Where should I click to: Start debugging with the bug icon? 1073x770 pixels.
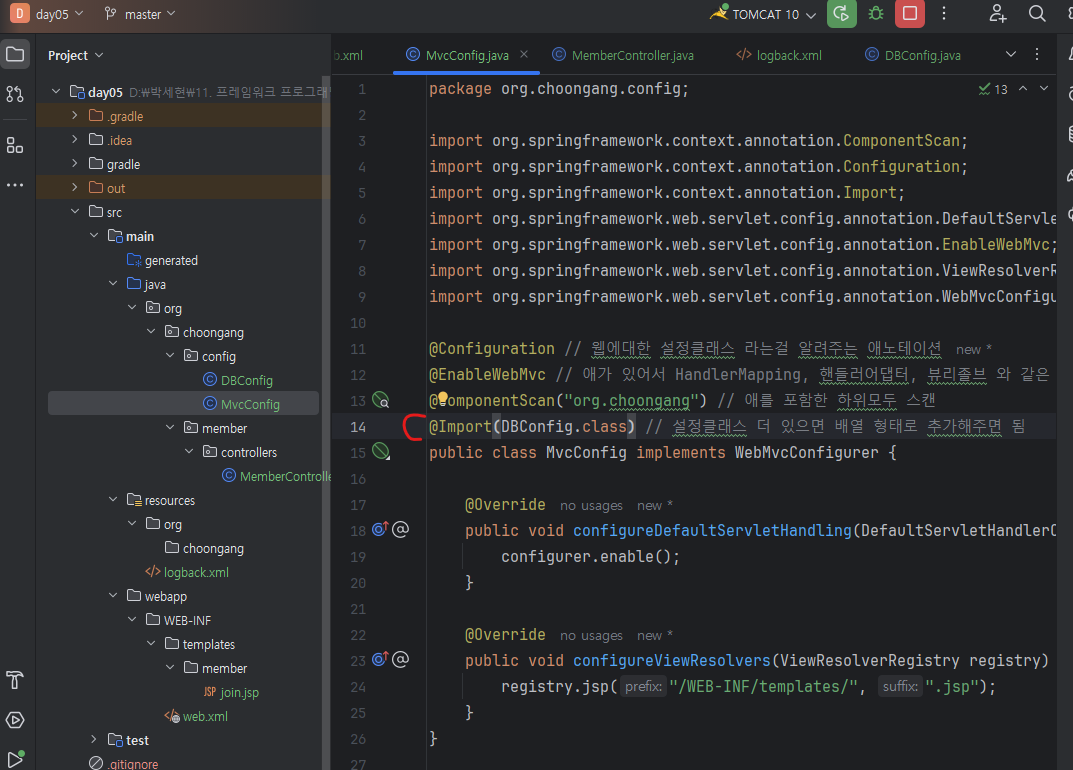(876, 14)
